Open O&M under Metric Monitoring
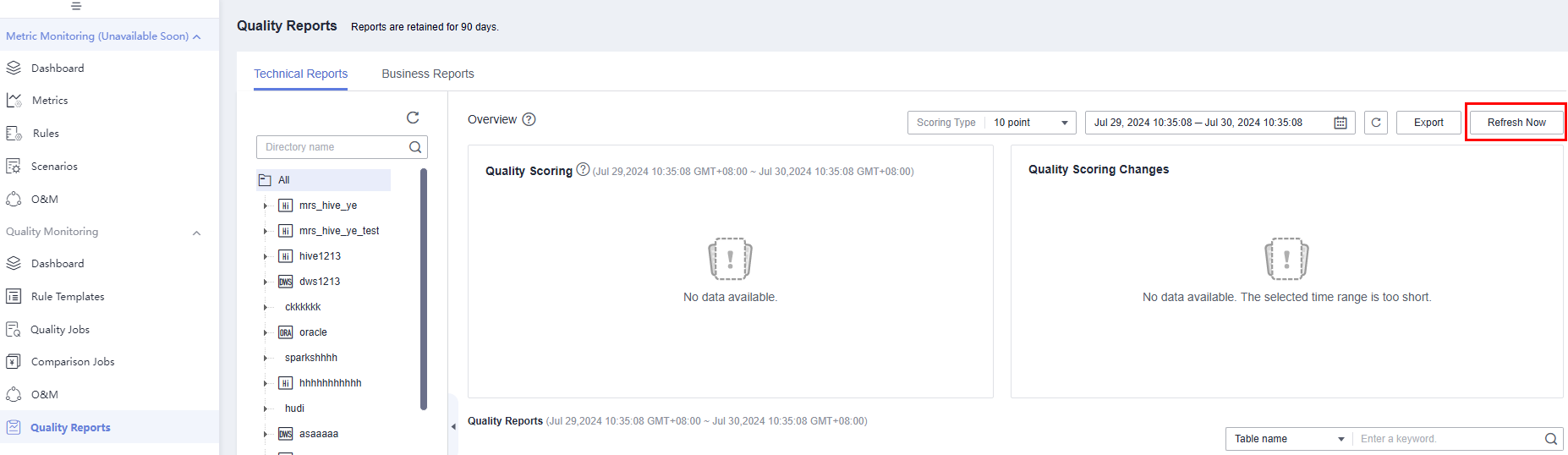1568x455 pixels. click(45, 199)
